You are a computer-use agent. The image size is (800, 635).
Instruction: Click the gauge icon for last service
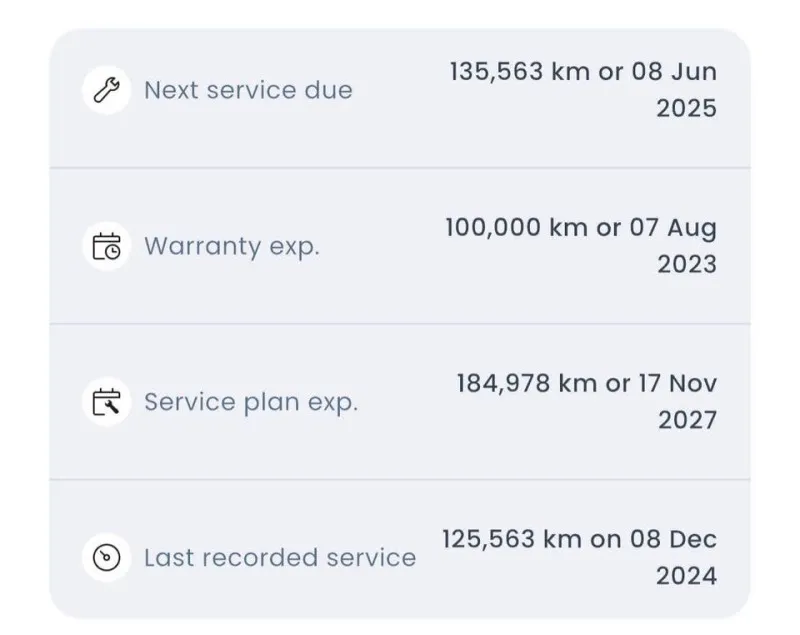[107, 557]
